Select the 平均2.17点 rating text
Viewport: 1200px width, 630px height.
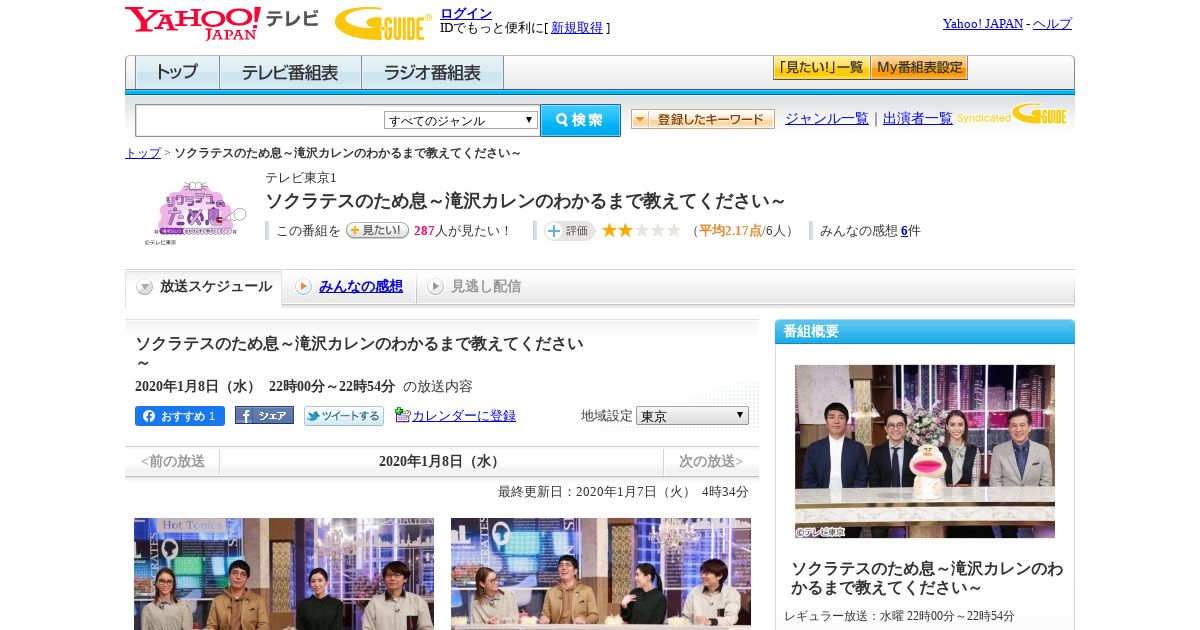[730, 231]
